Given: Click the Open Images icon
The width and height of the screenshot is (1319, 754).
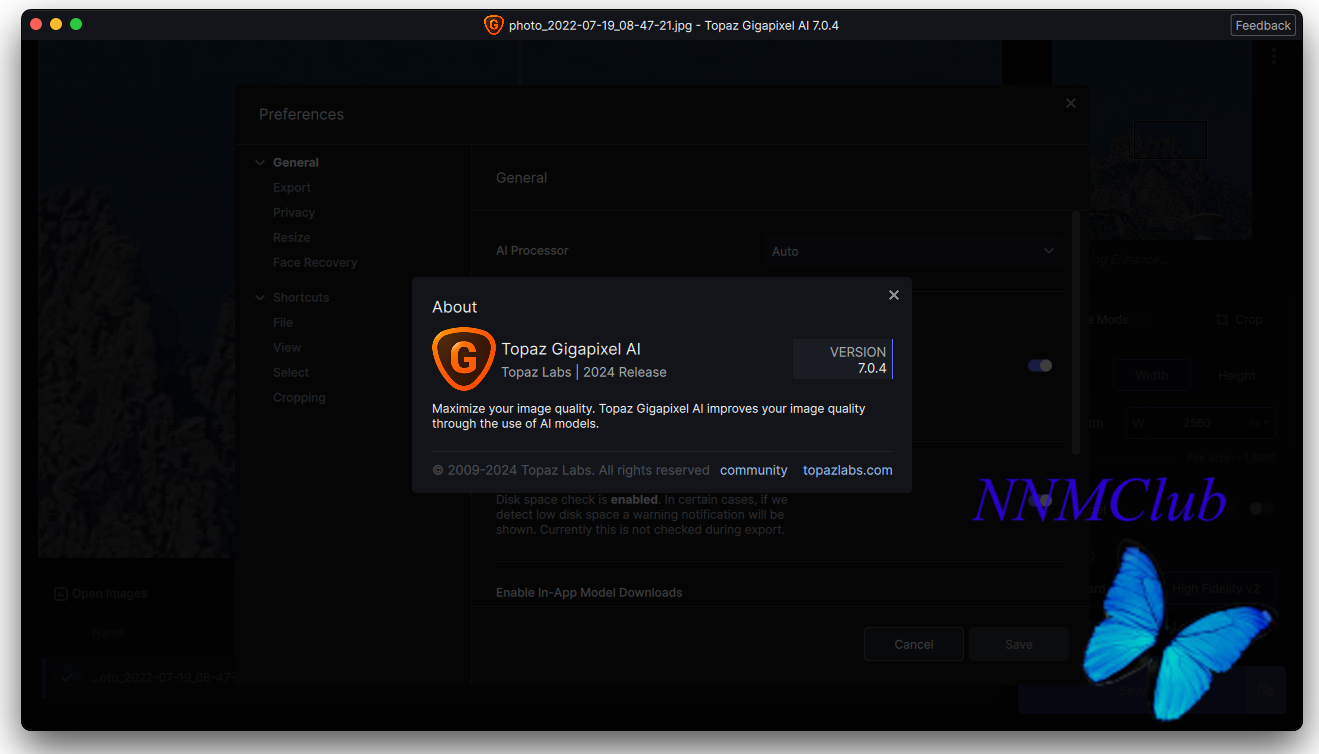Looking at the screenshot, I should (61, 594).
